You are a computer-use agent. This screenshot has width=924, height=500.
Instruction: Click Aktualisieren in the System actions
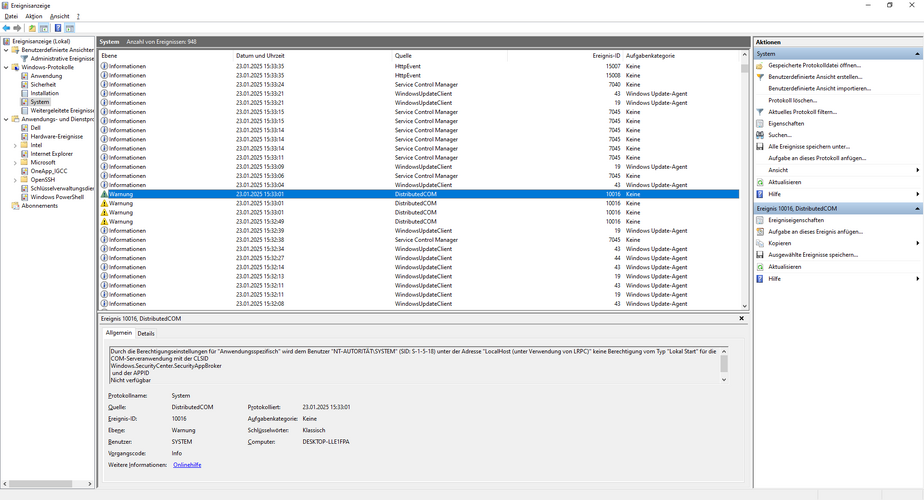click(784, 182)
